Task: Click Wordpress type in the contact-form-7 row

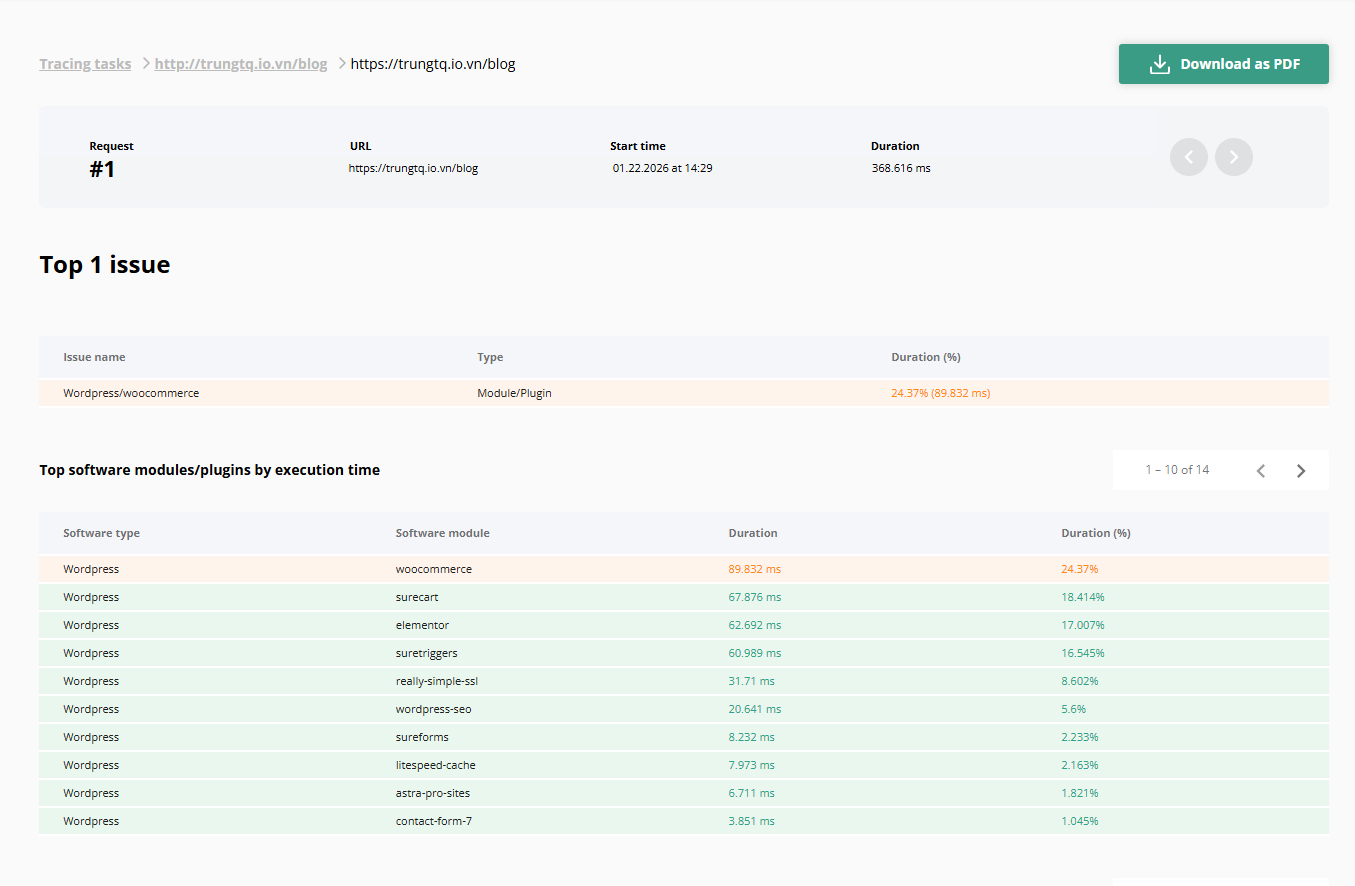Action: pyautogui.click(x=91, y=821)
